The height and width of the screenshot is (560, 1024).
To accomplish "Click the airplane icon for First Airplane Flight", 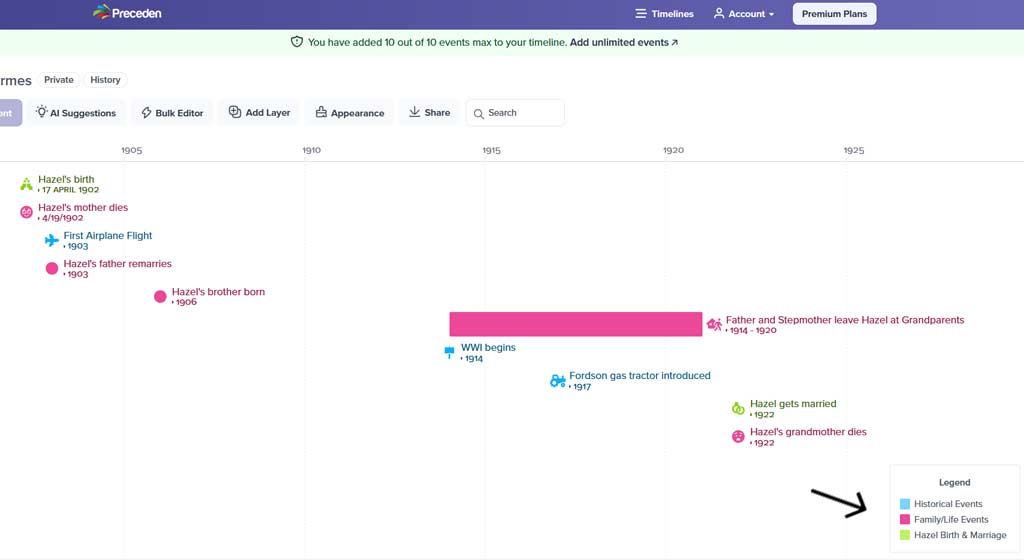I will 52,240.
